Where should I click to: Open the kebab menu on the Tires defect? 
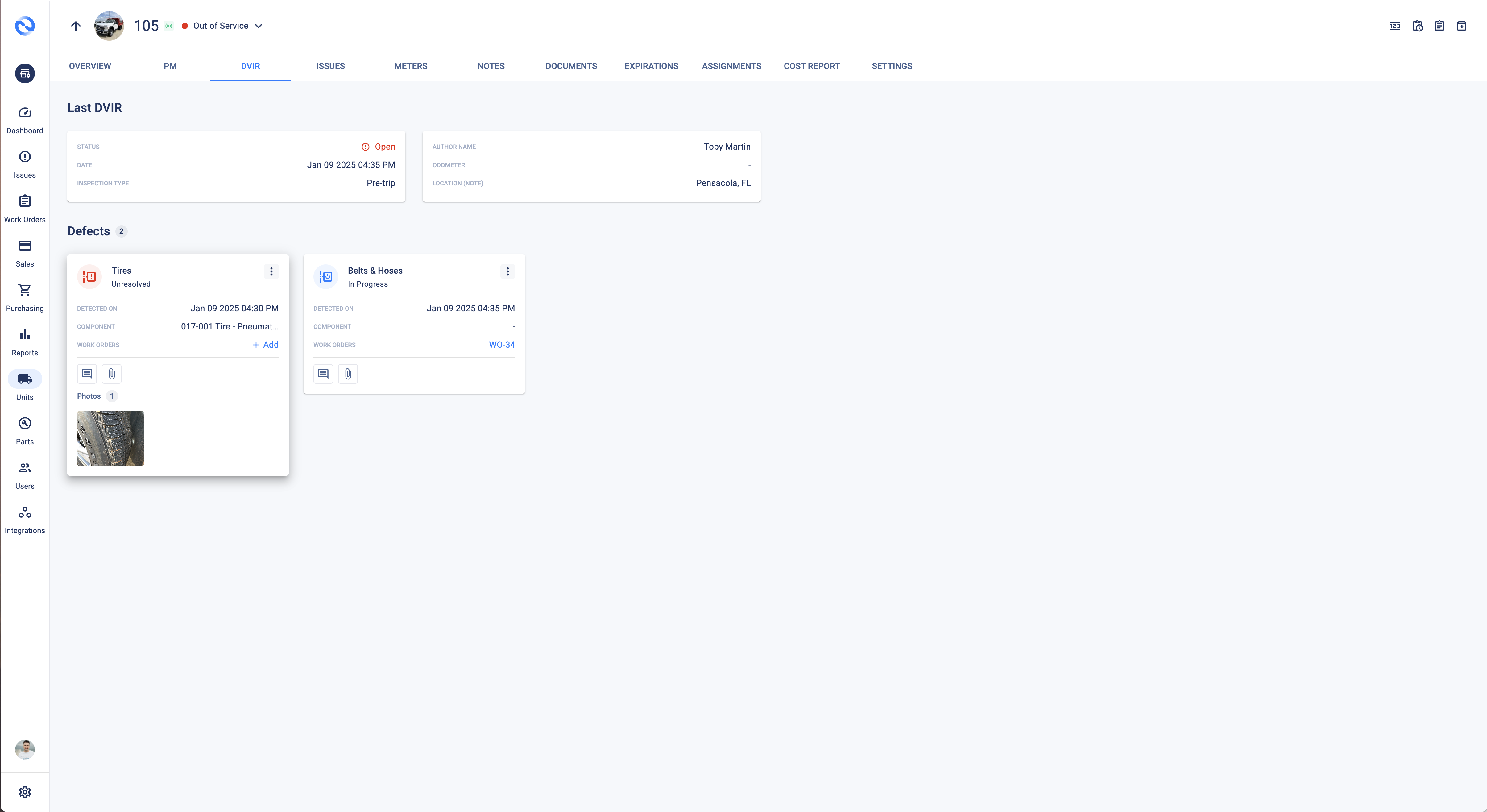tap(271, 271)
